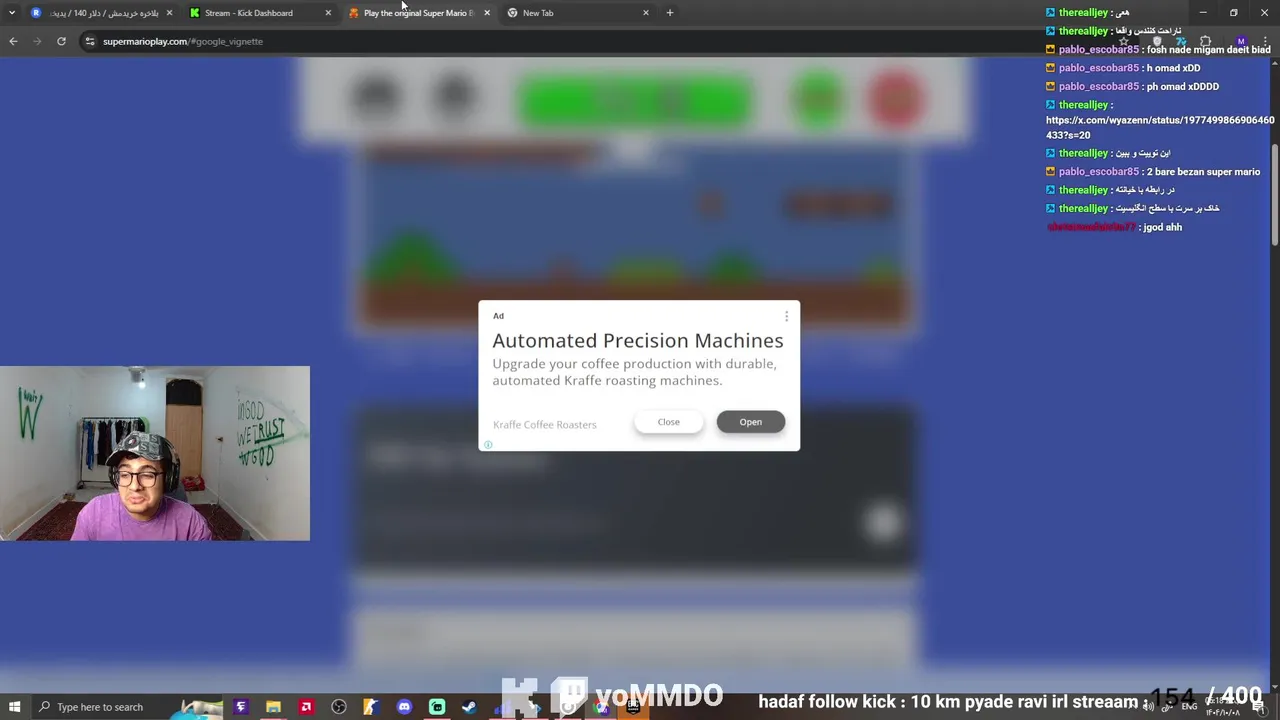Viewport: 1280px width, 720px height.
Task: Click the volume speaker icon in system tray
Action: (1148, 707)
